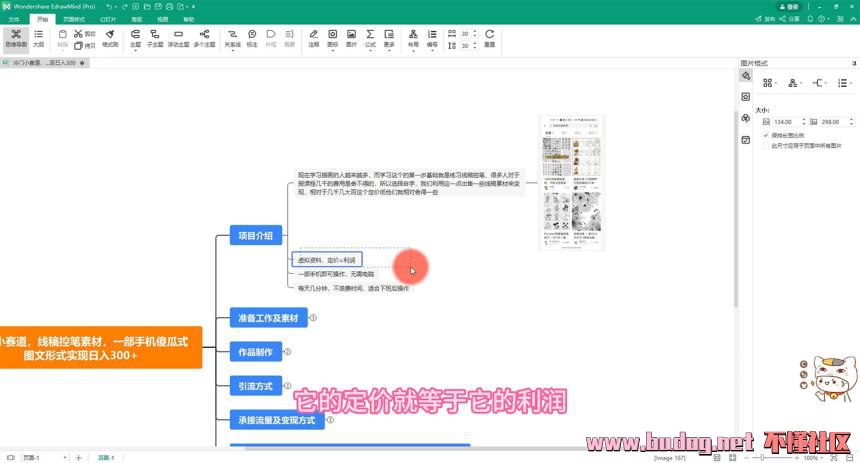
Task: Click the 主题 (Topic) insert icon
Action: click(135, 37)
